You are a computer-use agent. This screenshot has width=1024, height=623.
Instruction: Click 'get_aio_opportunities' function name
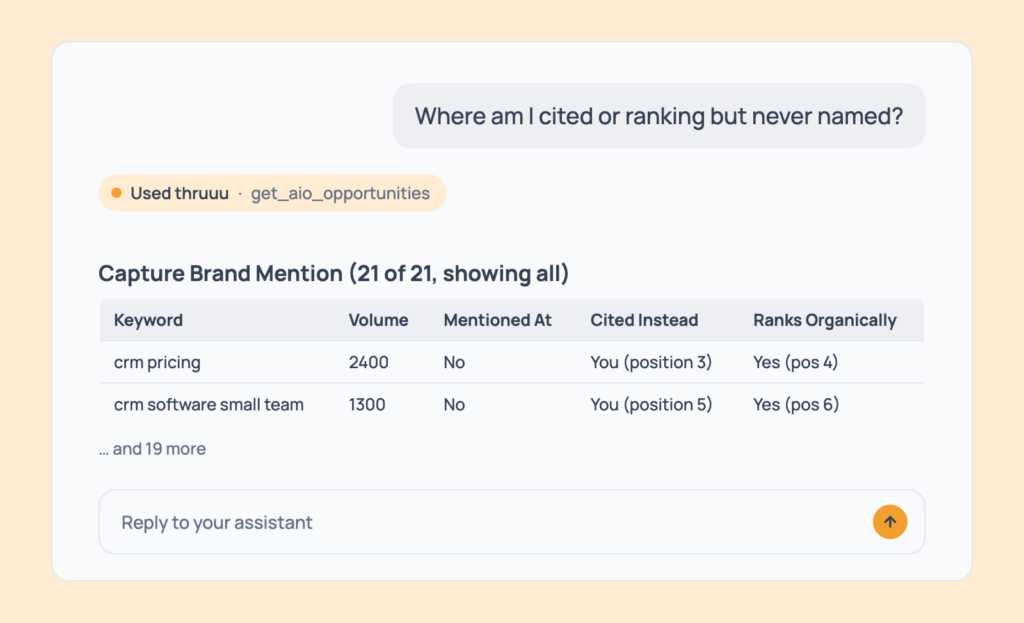340,193
